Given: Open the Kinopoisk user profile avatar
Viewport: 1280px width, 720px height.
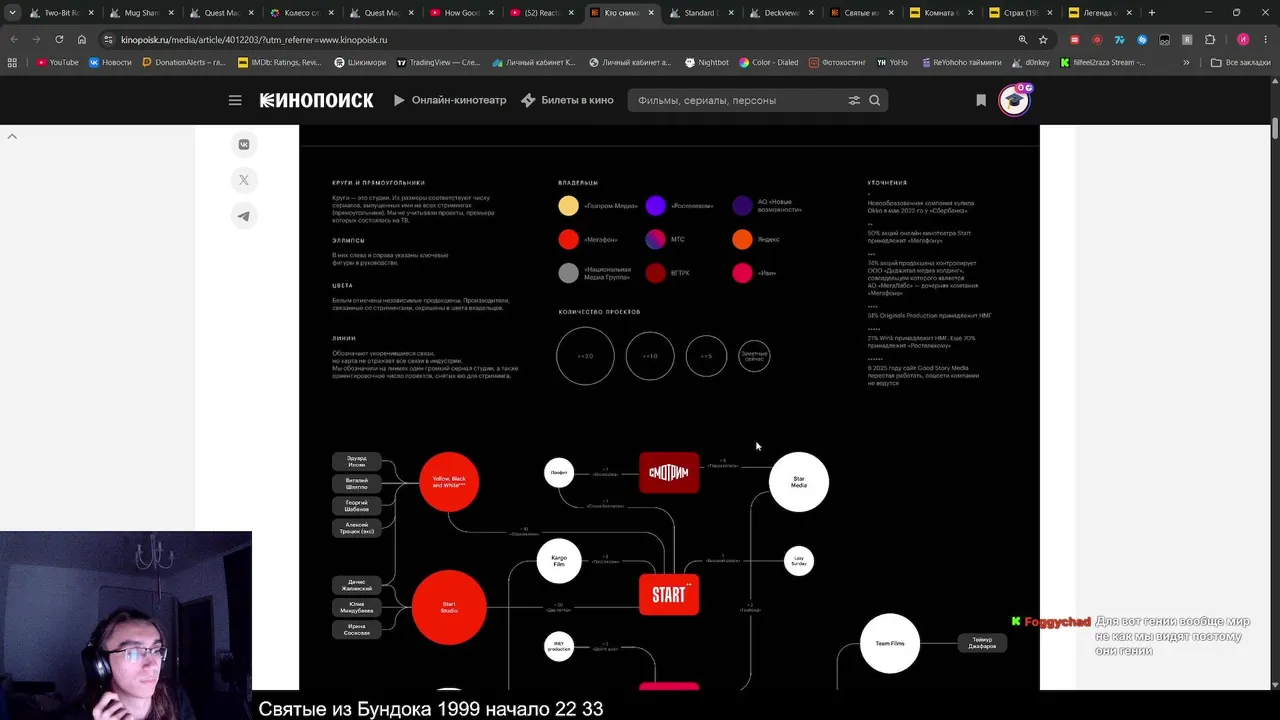Looking at the screenshot, I should coord(1014,100).
